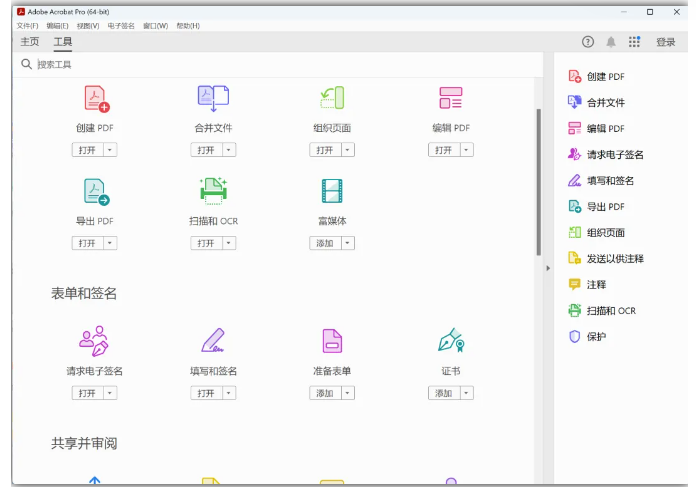This screenshot has width=696, height=487.
Task: Click the 组织页面 icon in the tools grid
Action: (332, 98)
